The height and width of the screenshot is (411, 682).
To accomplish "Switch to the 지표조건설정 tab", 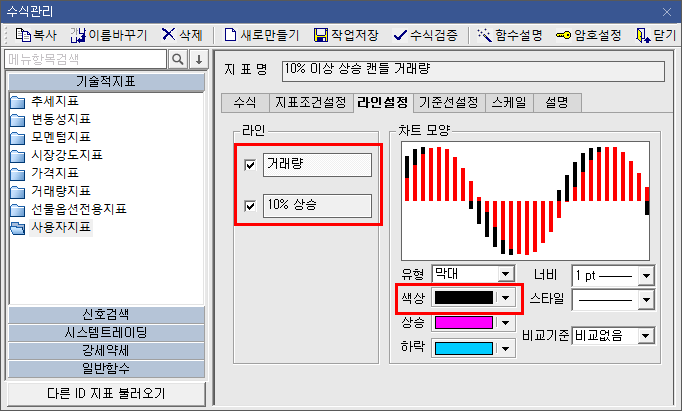I will 311,103.
